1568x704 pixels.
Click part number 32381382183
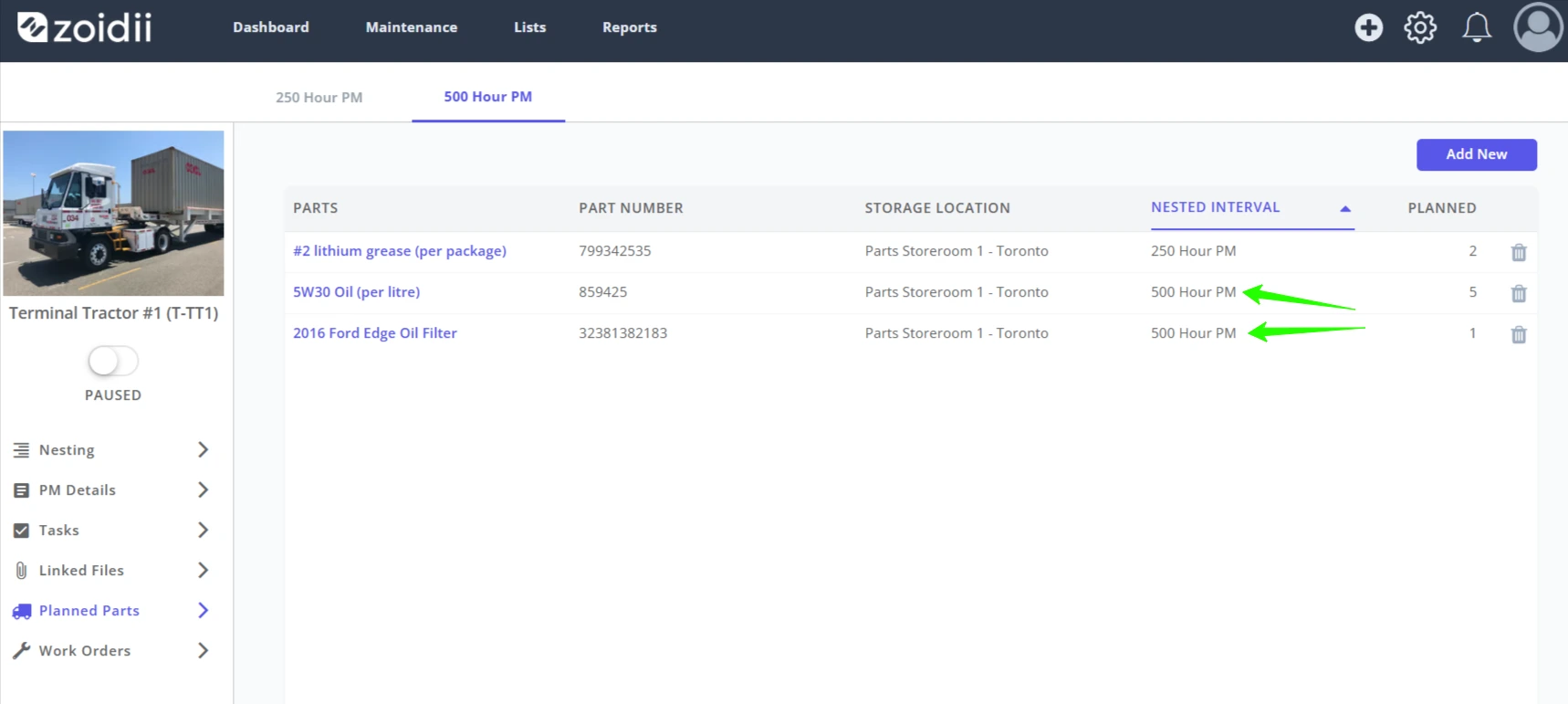623,332
